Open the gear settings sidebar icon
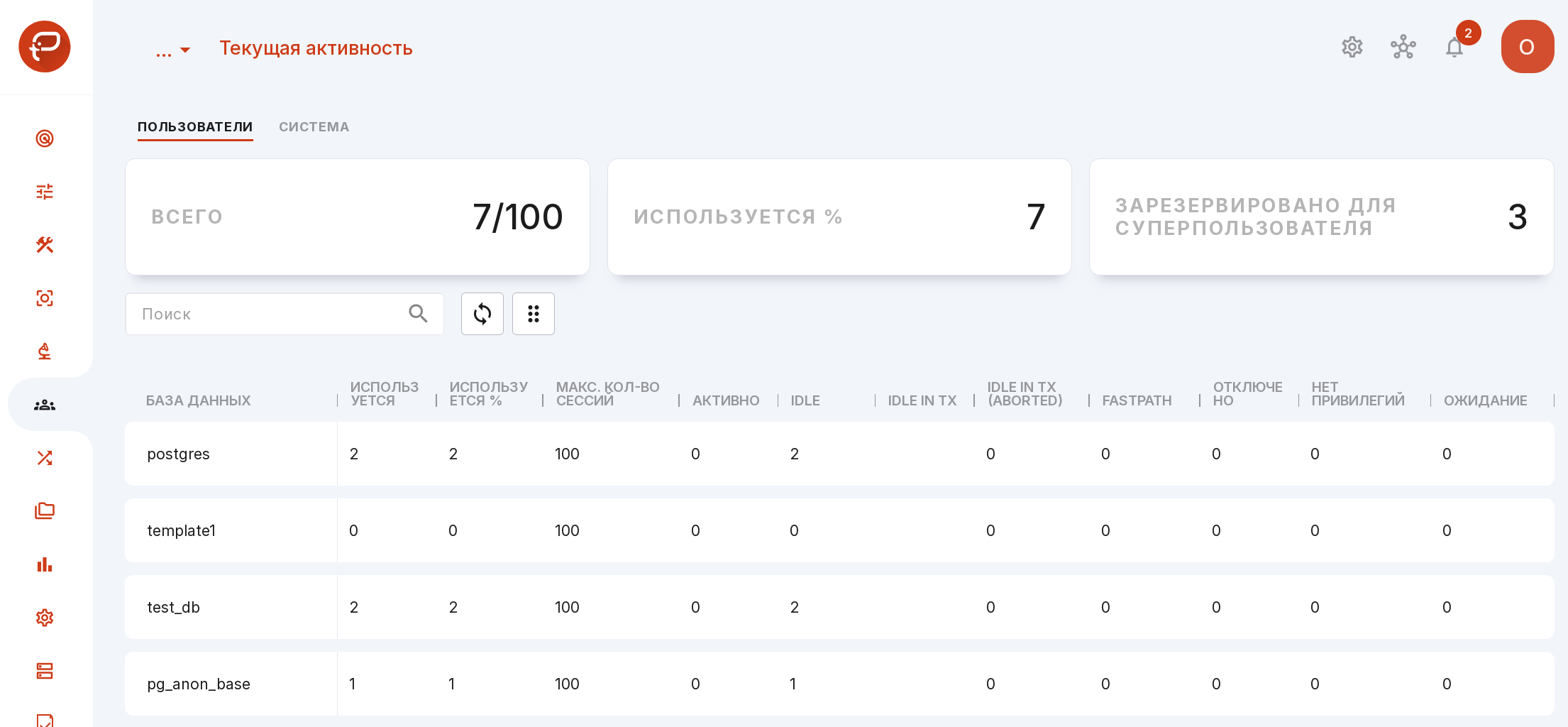The width and height of the screenshot is (1568, 727). [45, 618]
